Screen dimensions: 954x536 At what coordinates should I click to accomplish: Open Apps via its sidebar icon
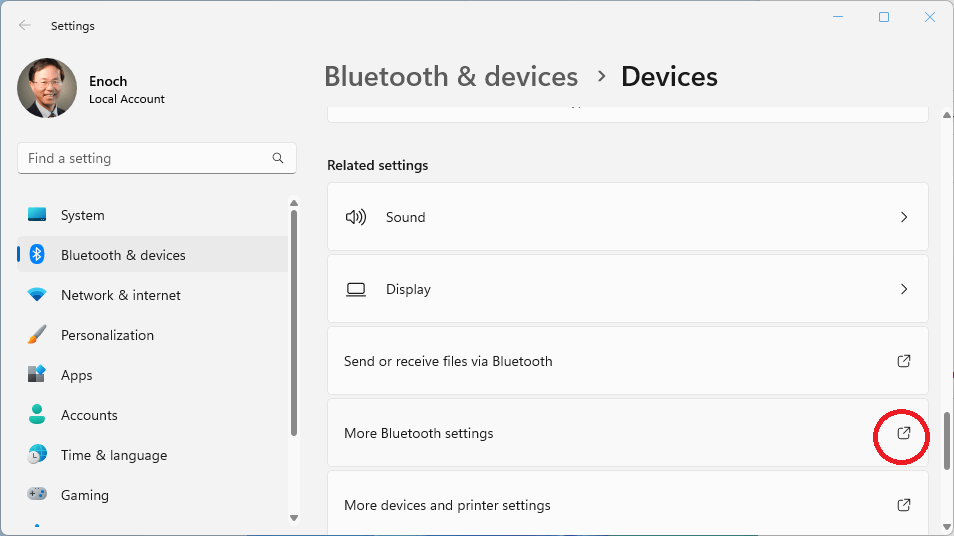click(x=37, y=375)
